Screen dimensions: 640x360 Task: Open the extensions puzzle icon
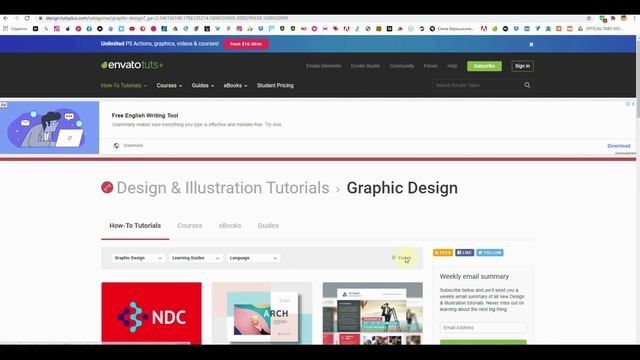point(613,18)
